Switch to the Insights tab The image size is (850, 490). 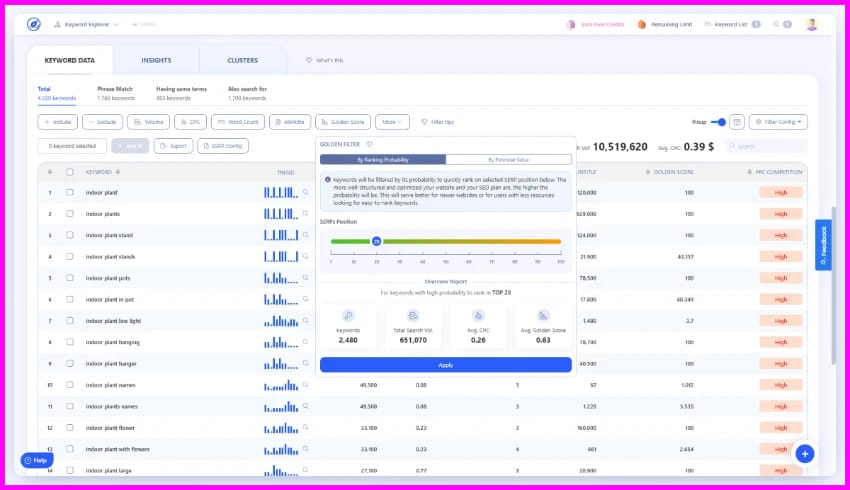pos(156,60)
